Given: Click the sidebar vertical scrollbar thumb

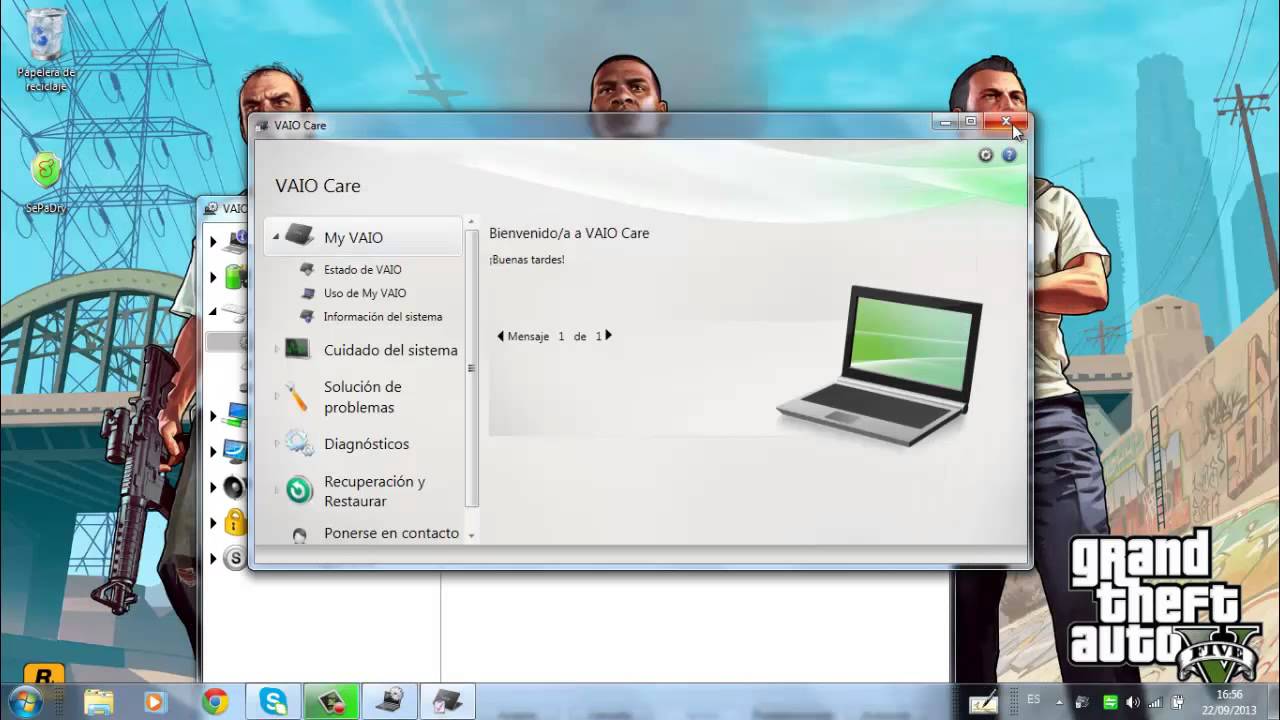Looking at the screenshot, I should [471, 368].
